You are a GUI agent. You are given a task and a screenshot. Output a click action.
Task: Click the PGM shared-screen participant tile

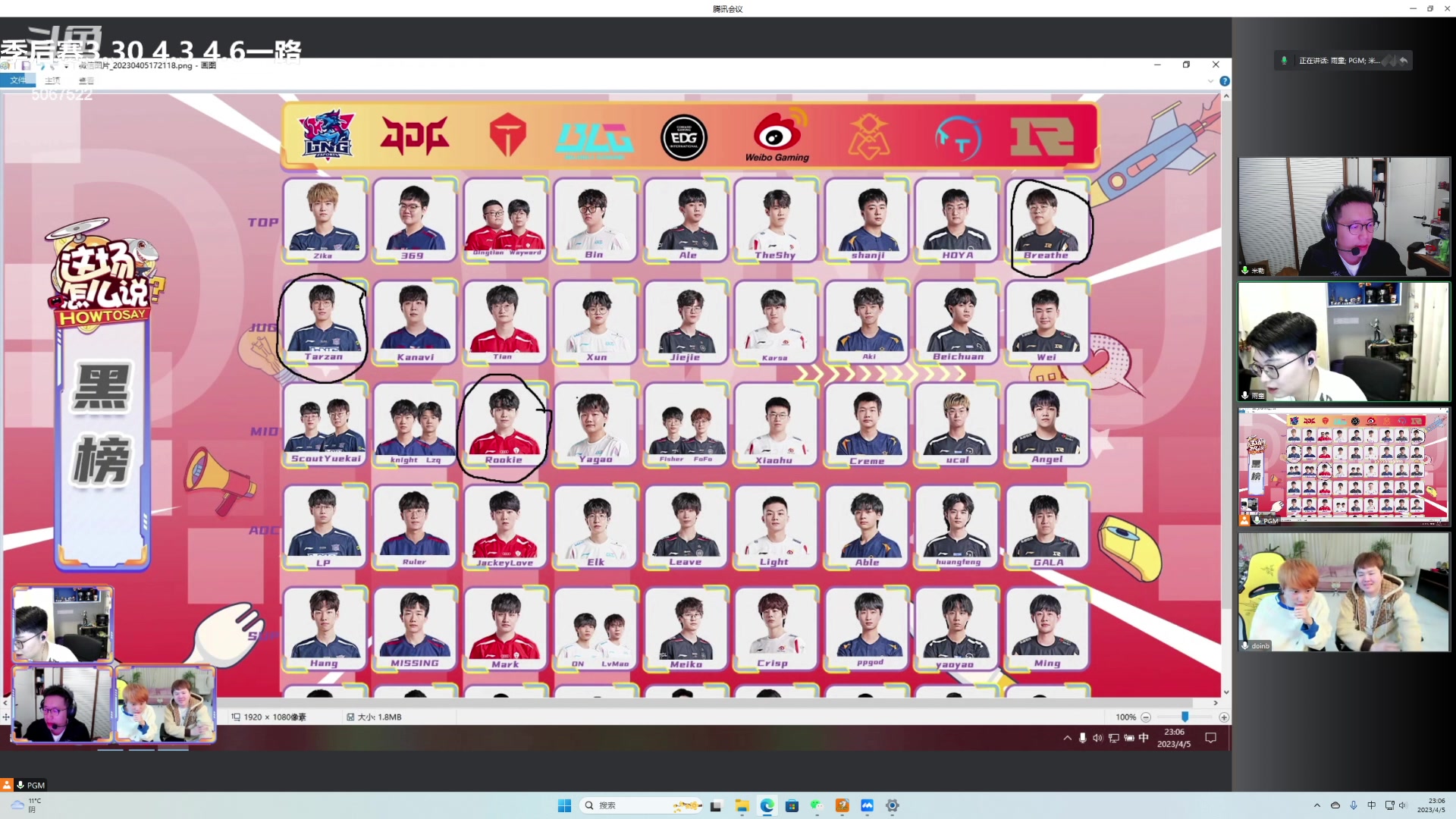coord(1344,466)
